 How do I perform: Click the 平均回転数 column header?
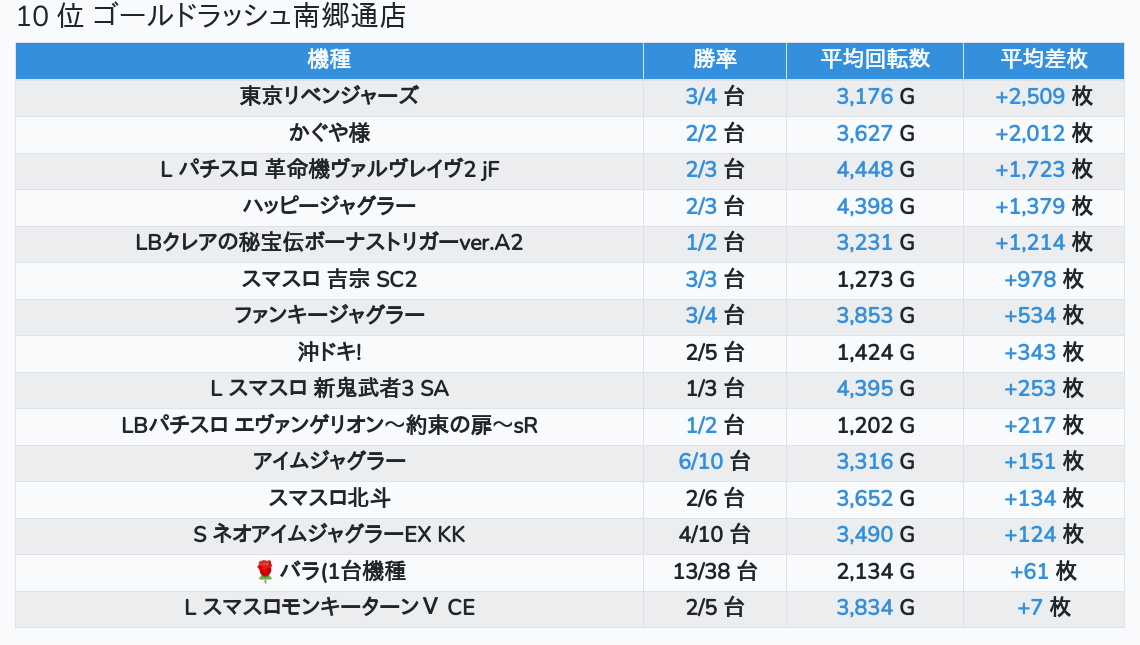coord(875,60)
